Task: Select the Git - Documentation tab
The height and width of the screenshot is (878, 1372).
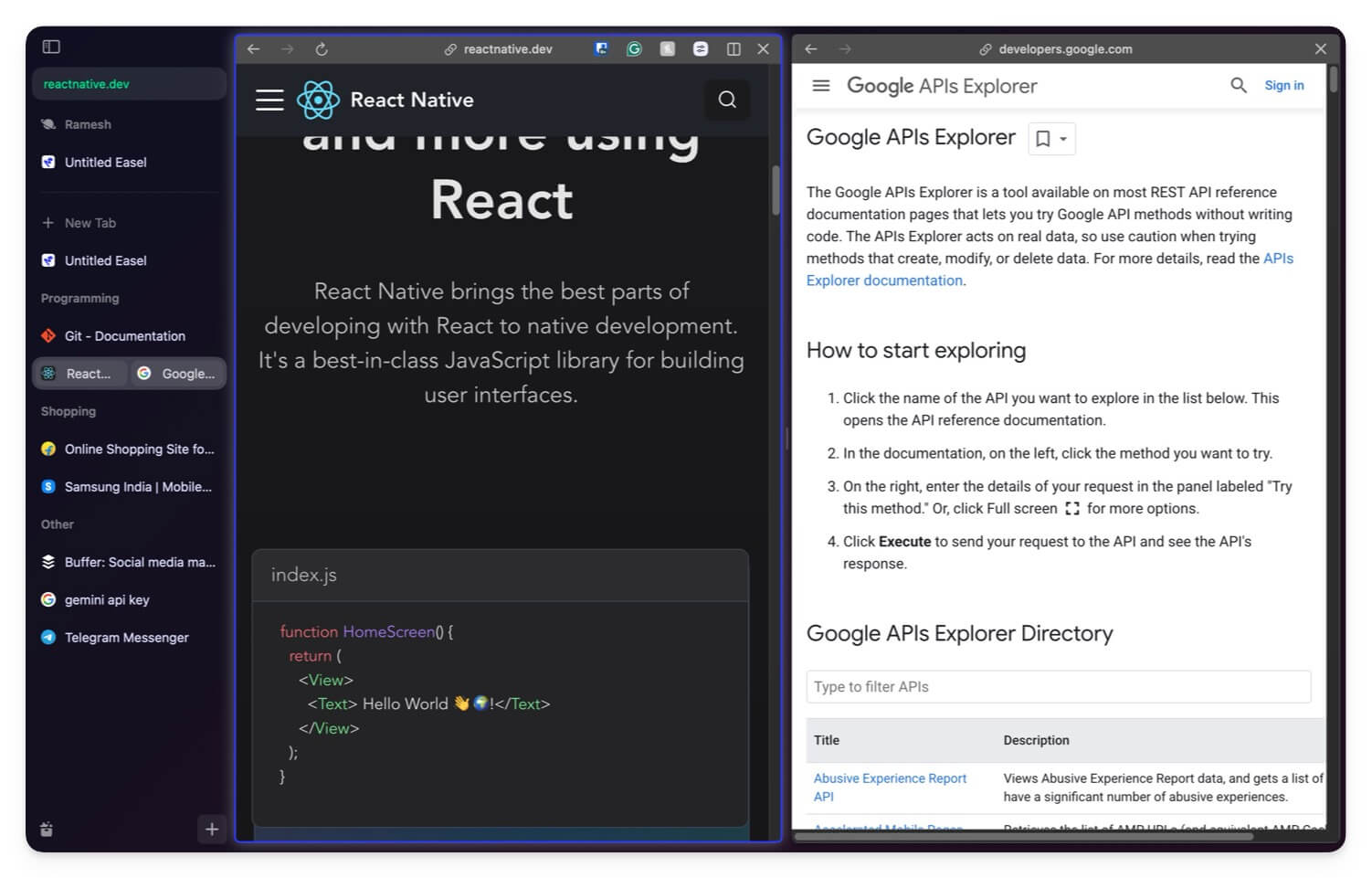Action: [125, 336]
